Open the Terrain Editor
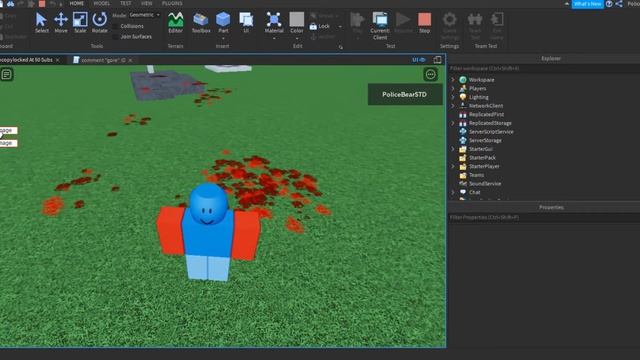The width and height of the screenshot is (640, 360). point(176,22)
